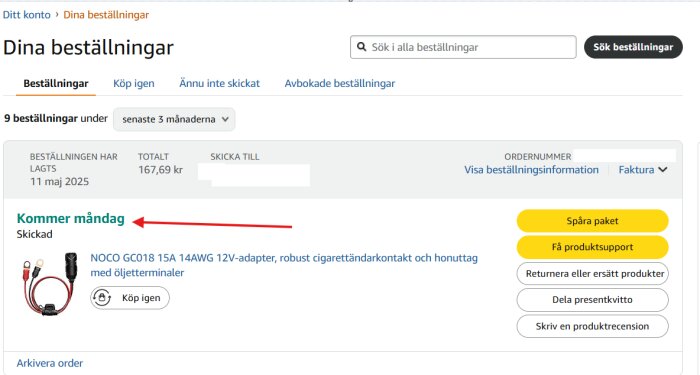Switch to the Beställningar tab
700x375 pixels.
[56, 83]
